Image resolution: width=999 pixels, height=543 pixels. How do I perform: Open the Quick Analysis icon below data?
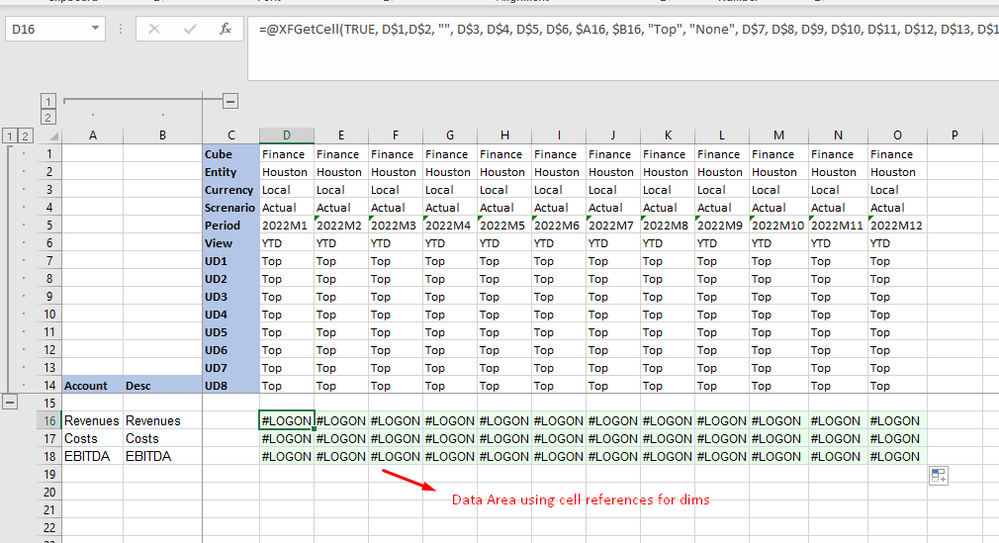point(938,475)
